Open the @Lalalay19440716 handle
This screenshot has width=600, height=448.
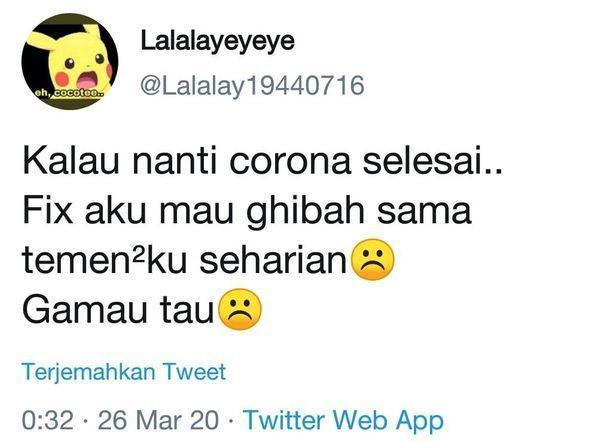point(252,86)
